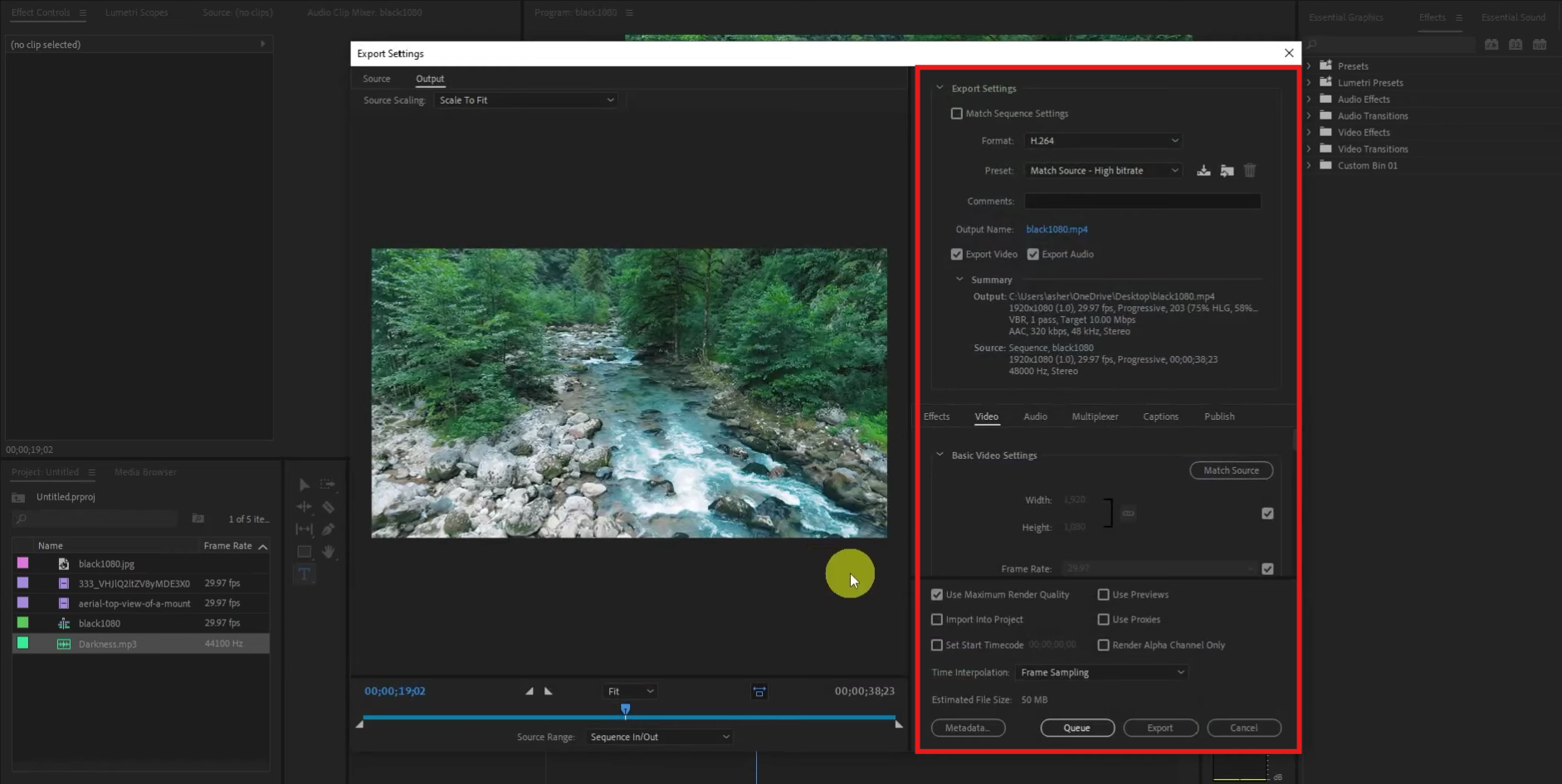Open the Source Scaling dropdown

click(526, 100)
